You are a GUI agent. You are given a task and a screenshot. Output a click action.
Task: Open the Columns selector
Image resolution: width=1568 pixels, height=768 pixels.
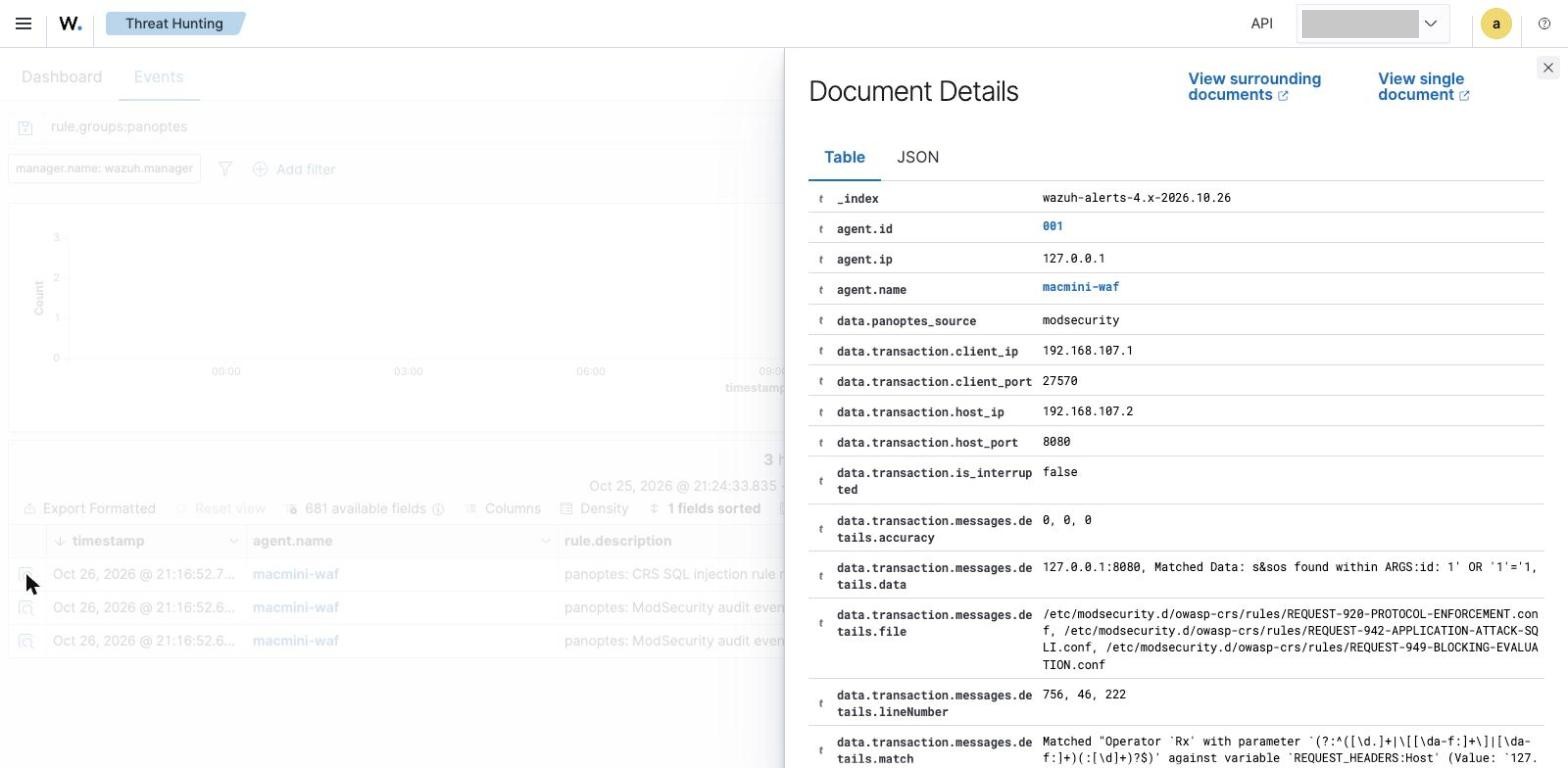click(x=503, y=509)
